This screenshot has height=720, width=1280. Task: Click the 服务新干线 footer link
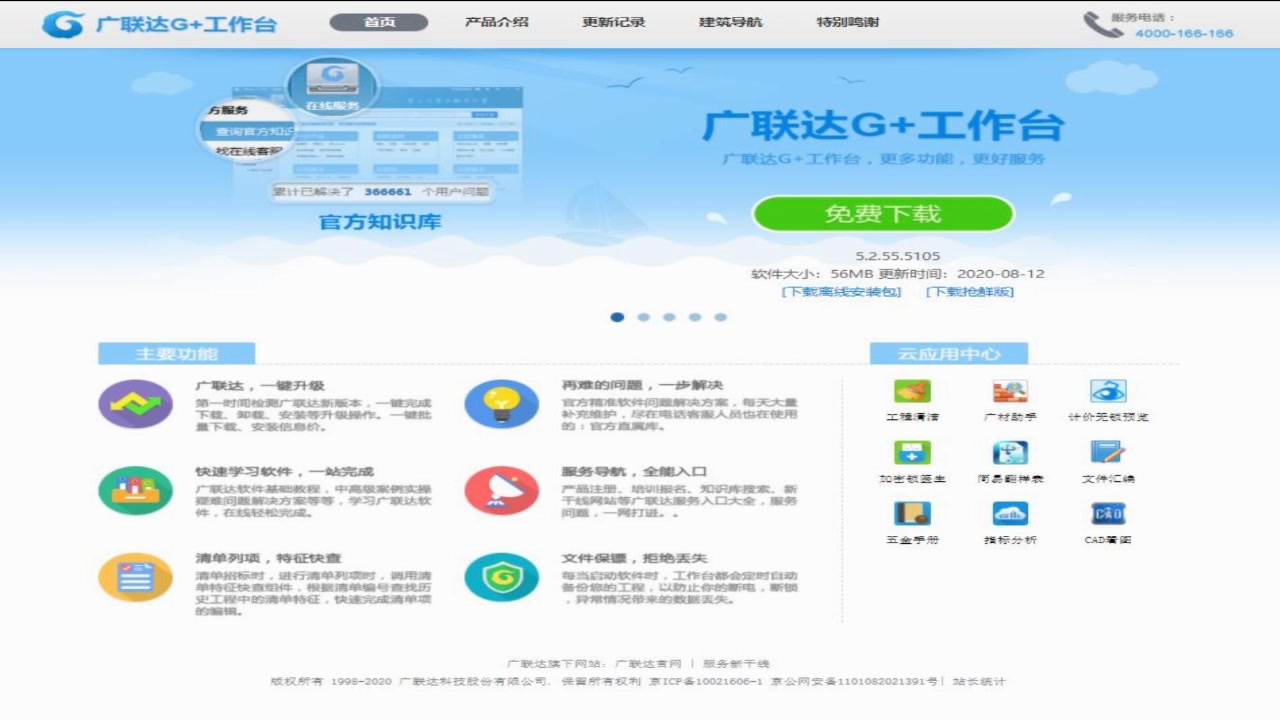(x=736, y=664)
